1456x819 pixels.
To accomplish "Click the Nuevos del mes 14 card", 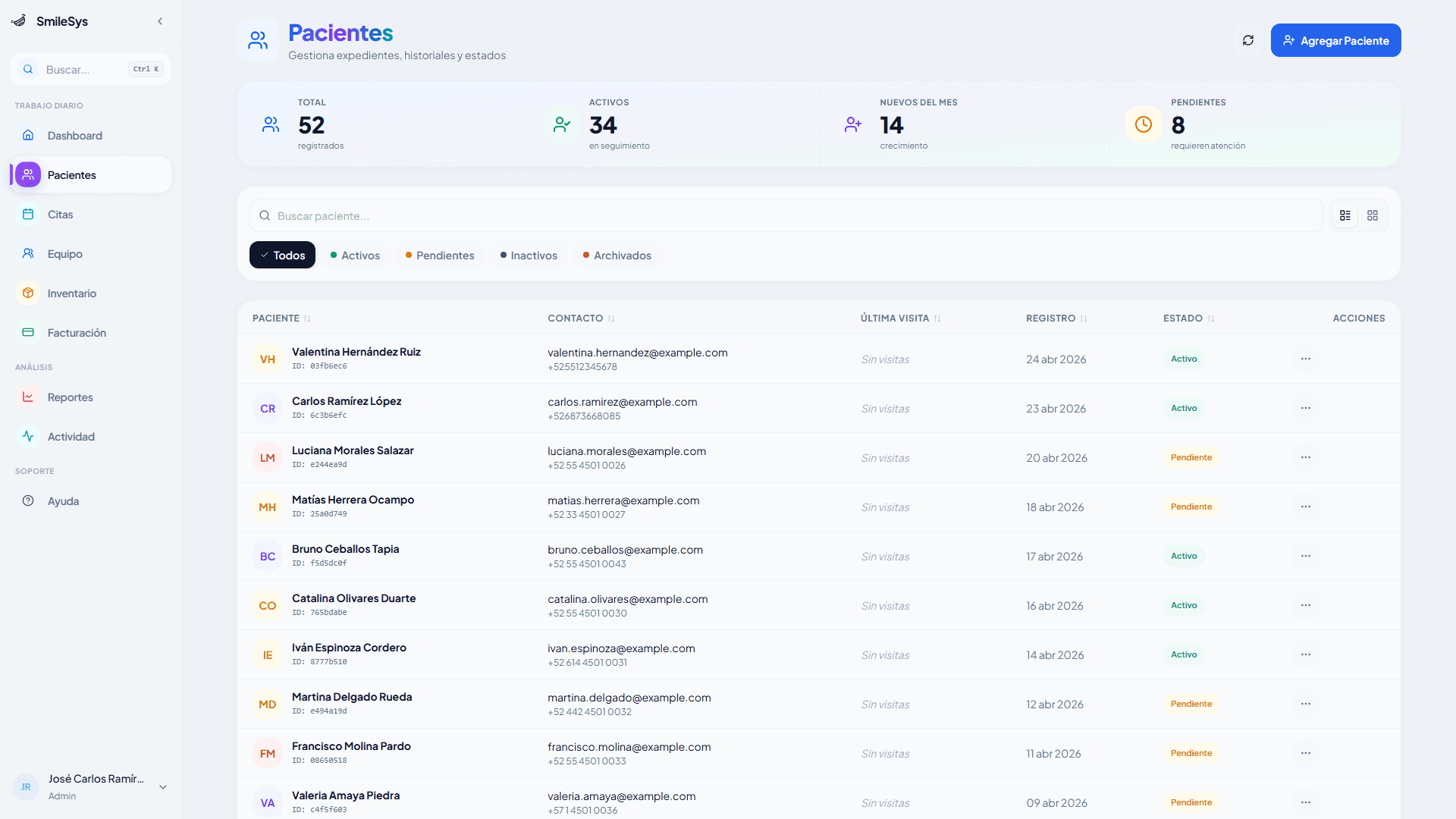I will 965,124.
